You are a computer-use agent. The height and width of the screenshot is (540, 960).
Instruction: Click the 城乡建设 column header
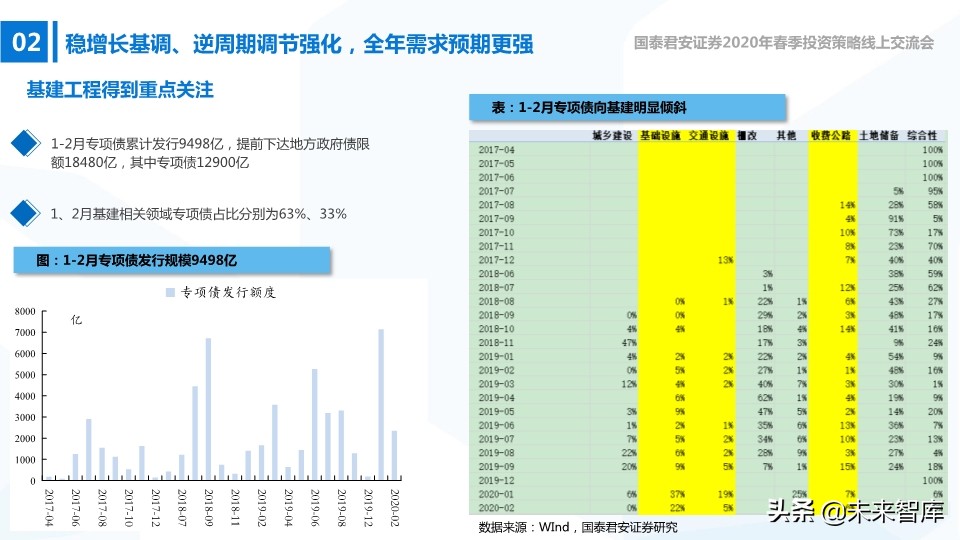(612, 135)
